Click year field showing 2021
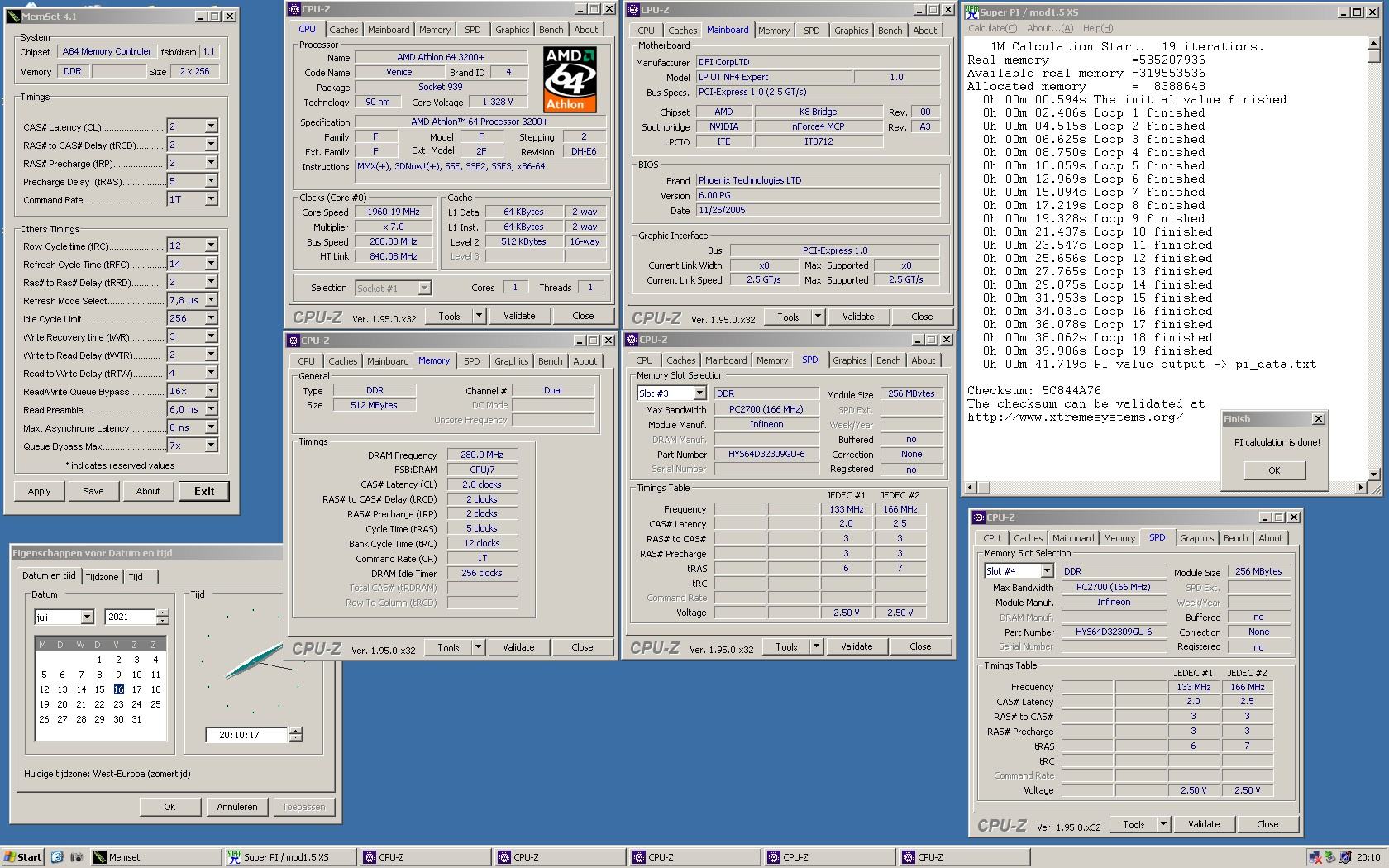 130,617
